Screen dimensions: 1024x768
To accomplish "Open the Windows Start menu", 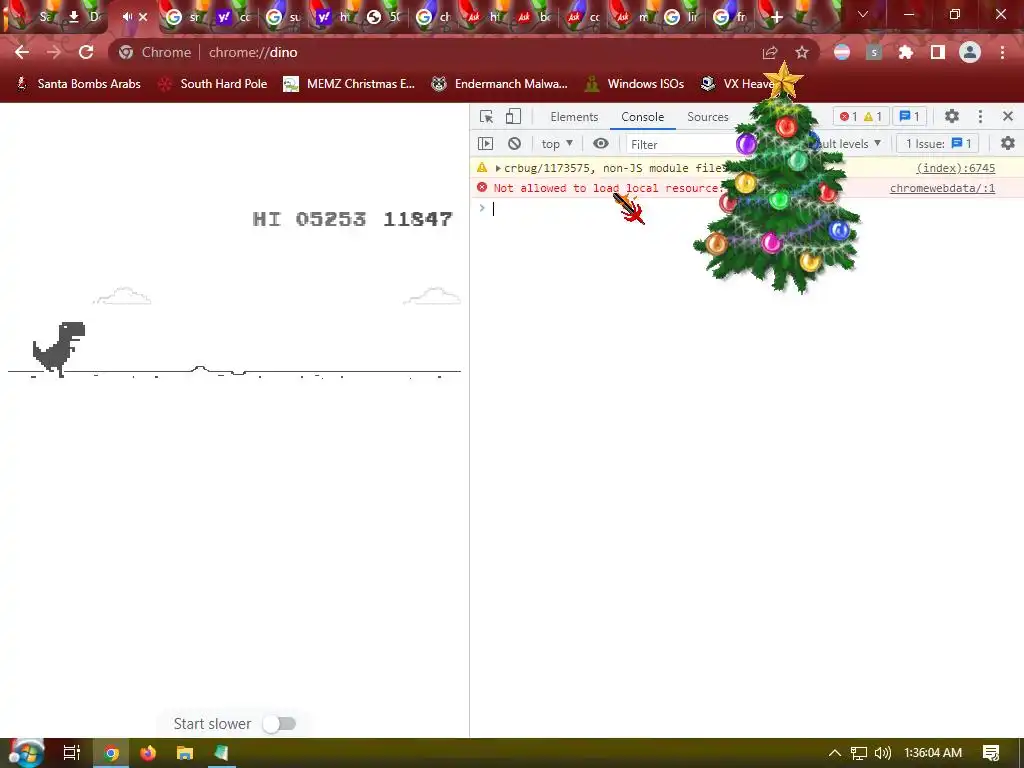I will click(25, 753).
